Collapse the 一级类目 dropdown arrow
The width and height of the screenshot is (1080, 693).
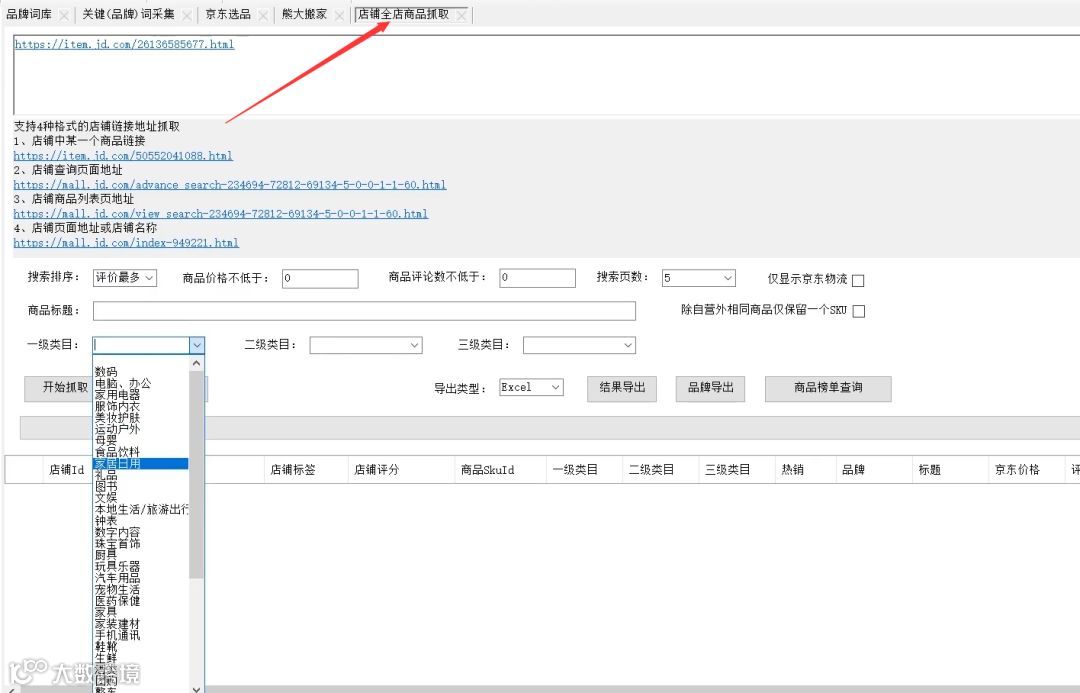[197, 345]
